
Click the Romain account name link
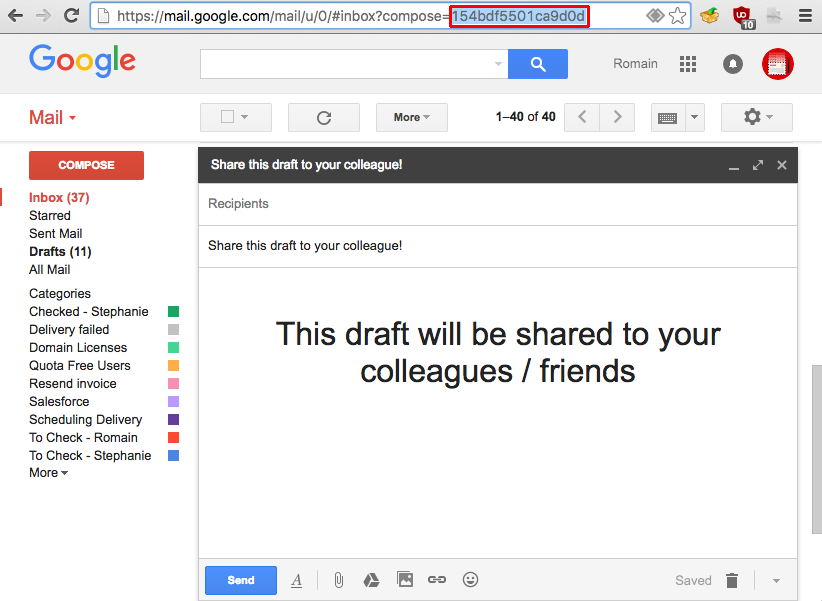[635, 63]
